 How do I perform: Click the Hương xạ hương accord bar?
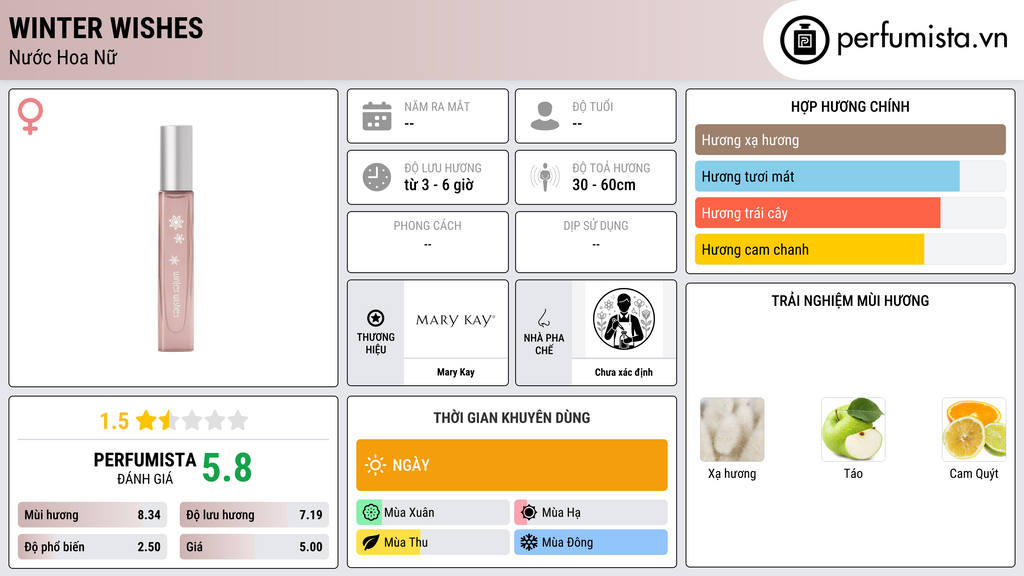850,140
